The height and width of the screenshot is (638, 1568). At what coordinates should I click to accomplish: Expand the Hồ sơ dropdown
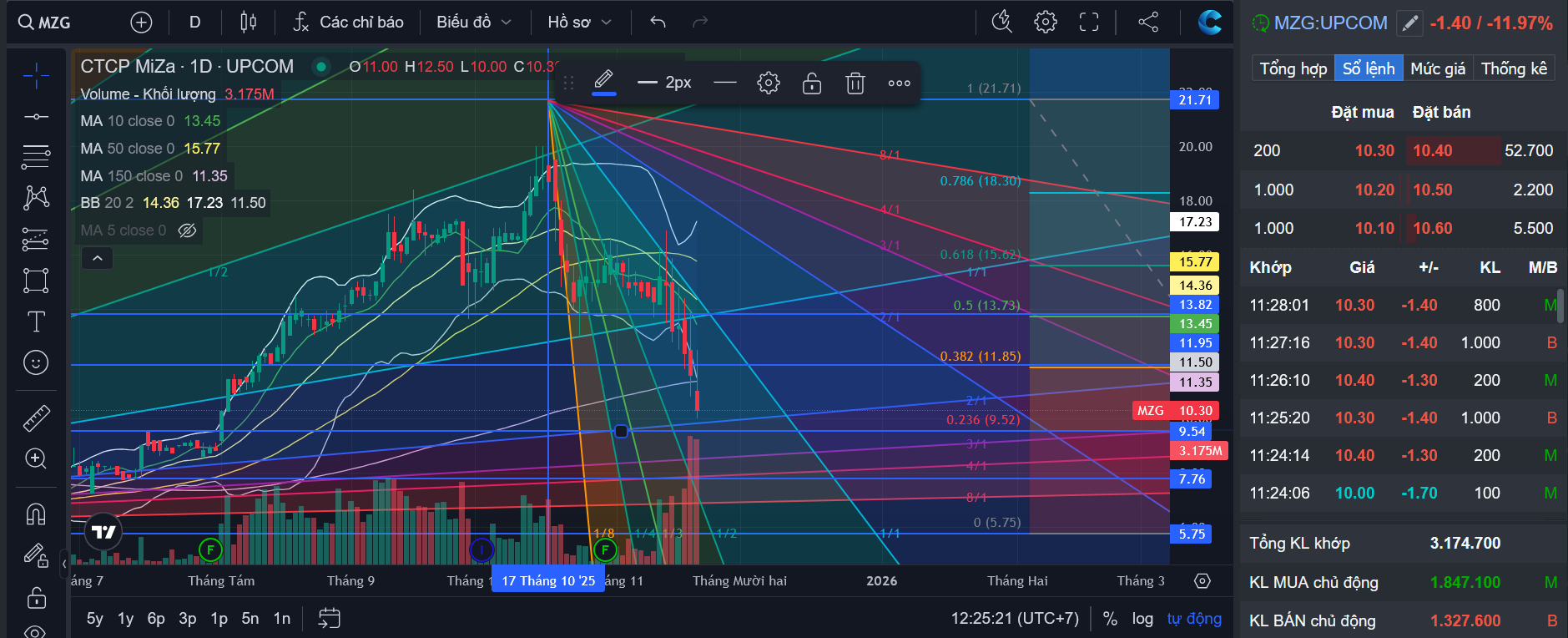click(579, 23)
